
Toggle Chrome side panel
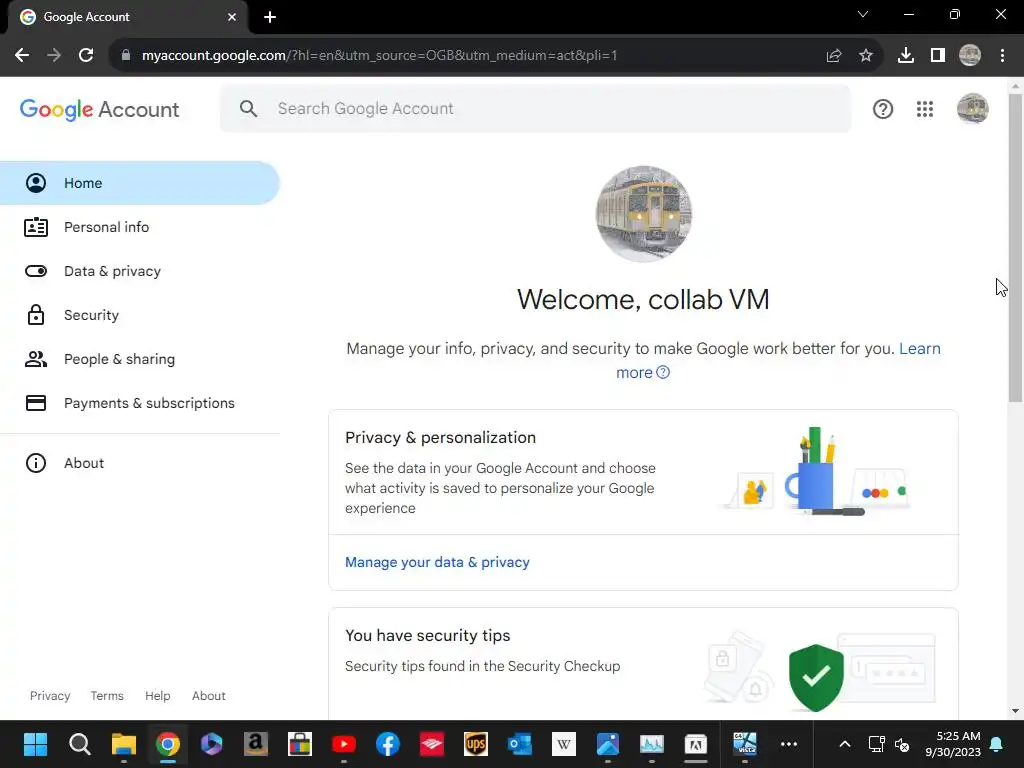(x=938, y=56)
